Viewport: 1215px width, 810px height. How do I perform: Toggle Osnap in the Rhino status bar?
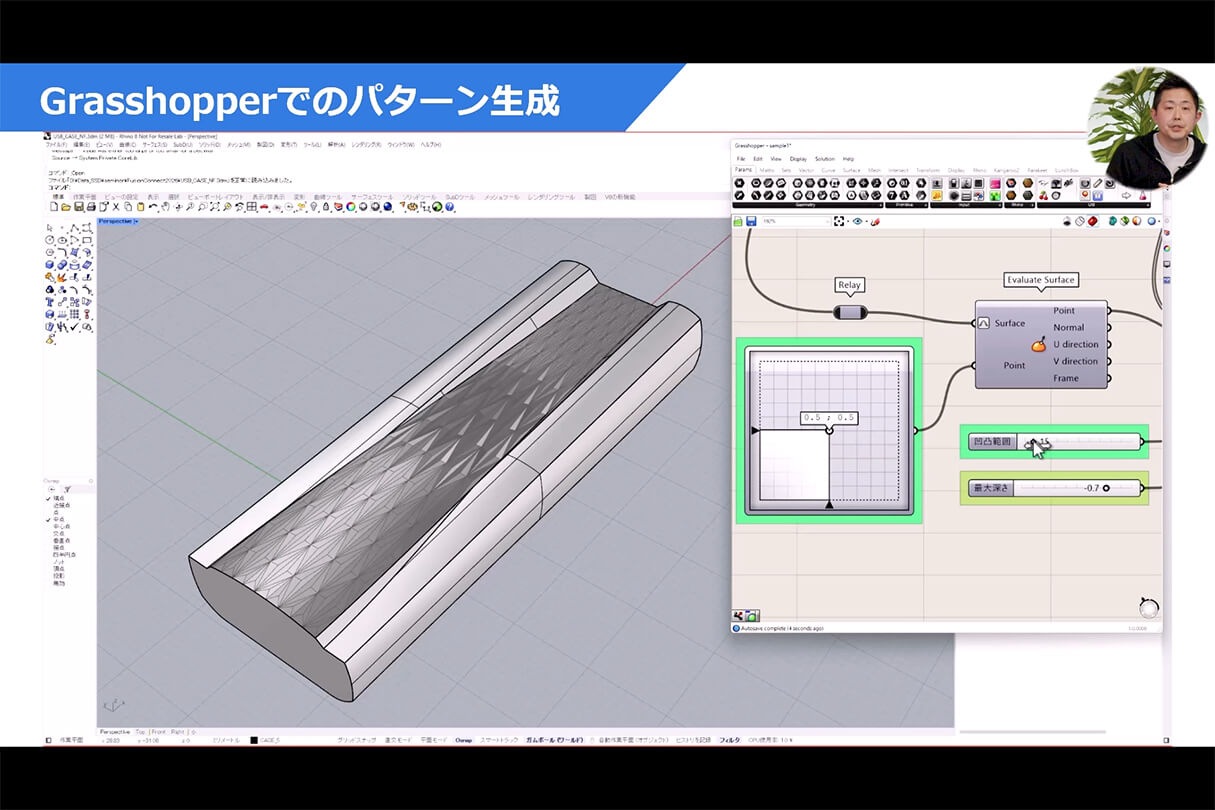464,740
